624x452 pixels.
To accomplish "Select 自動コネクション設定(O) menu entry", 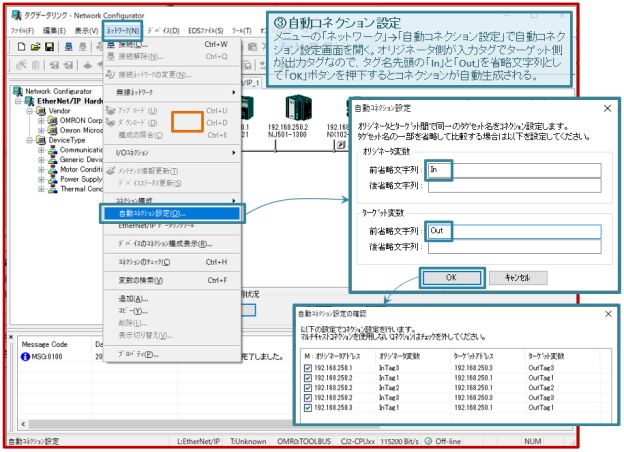I will point(172,214).
